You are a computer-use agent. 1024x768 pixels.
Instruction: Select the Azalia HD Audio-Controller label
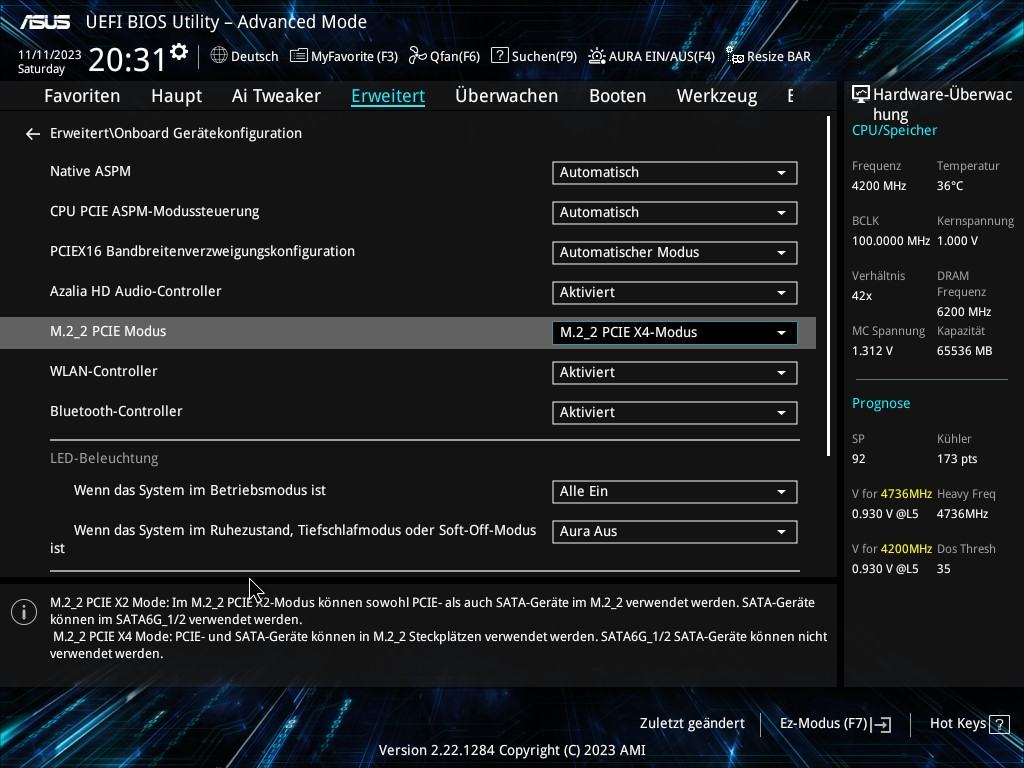click(x=136, y=291)
